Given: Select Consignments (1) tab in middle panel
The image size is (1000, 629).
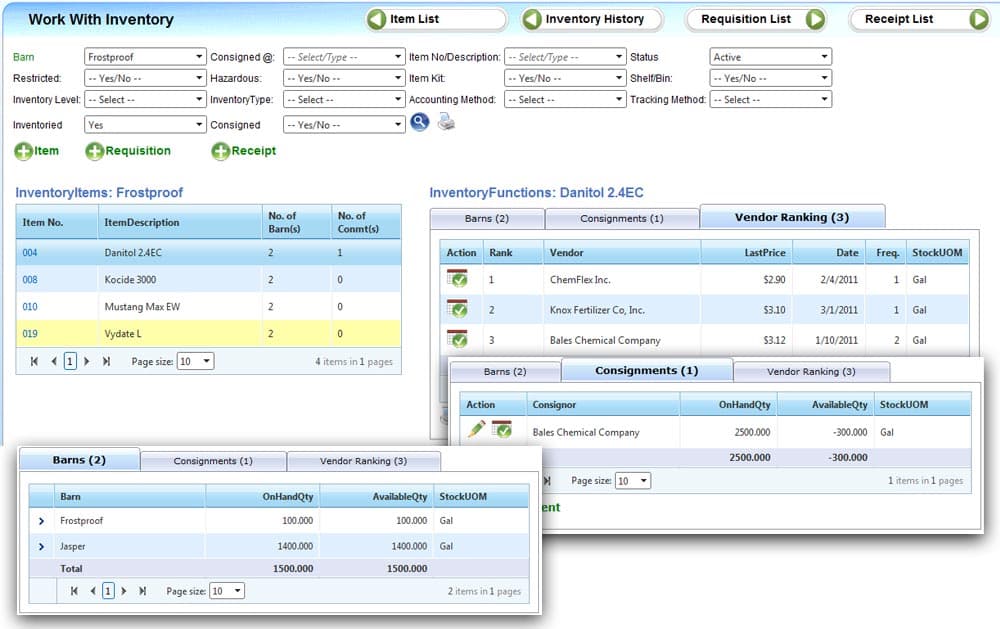Looking at the screenshot, I should (647, 371).
